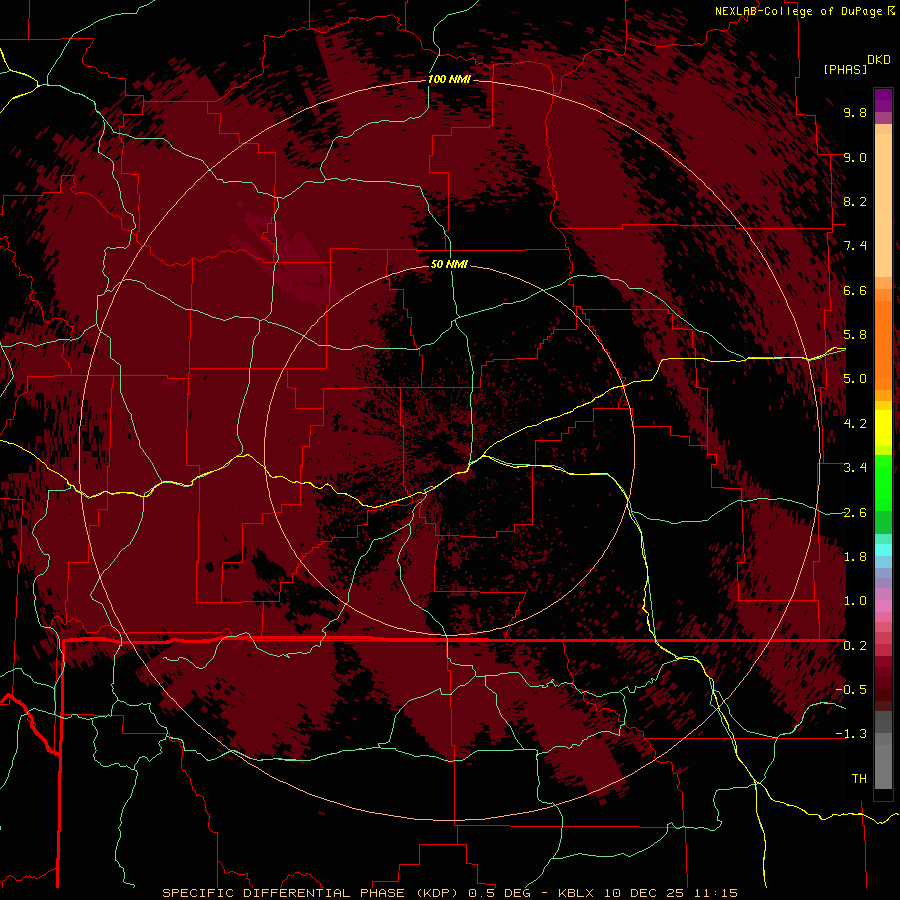This screenshot has width=900, height=900.
Task: Click the 3.4 scale value
Action: coord(855,468)
